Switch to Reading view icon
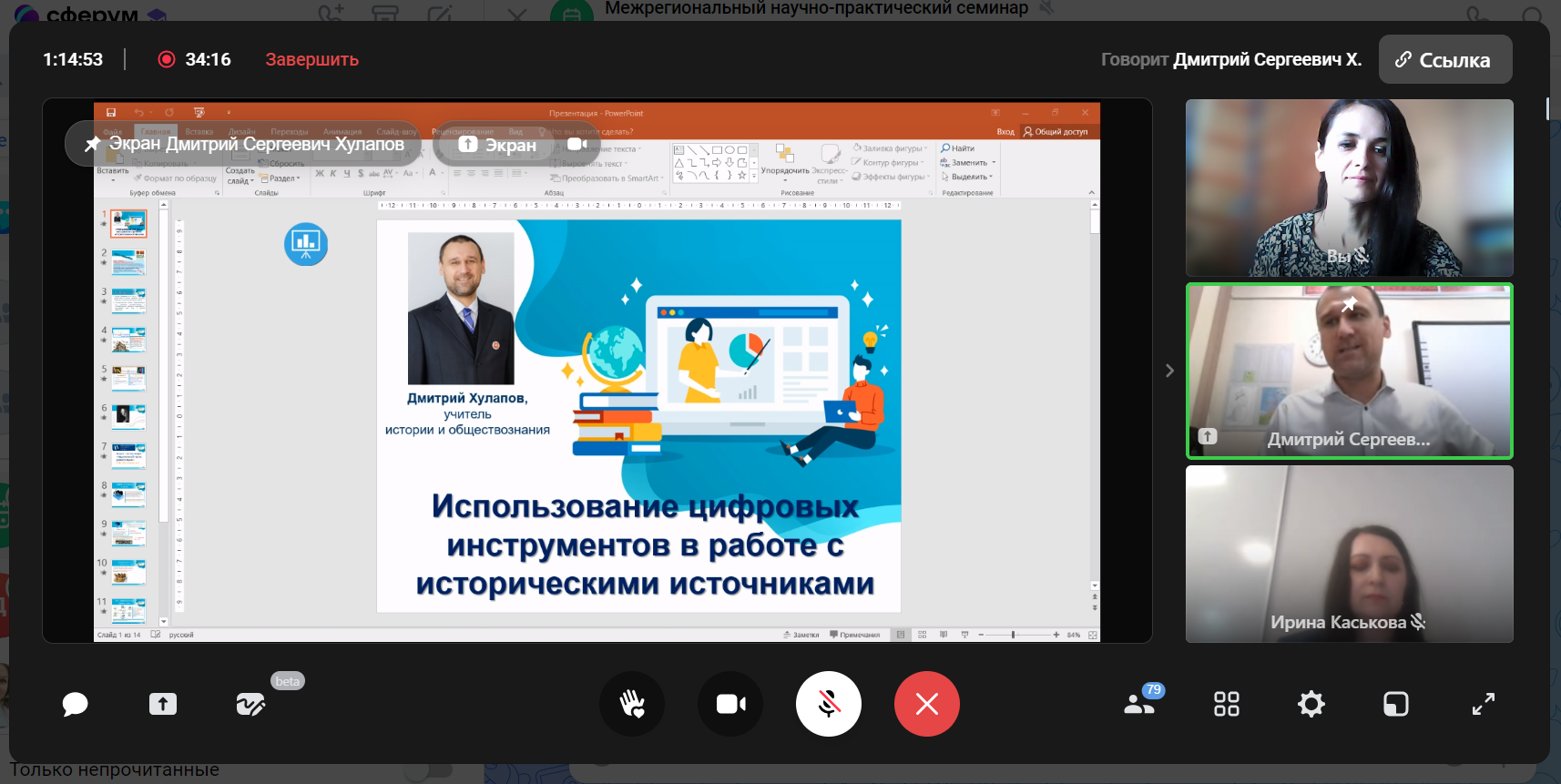This screenshot has width=1561, height=784. 944,635
